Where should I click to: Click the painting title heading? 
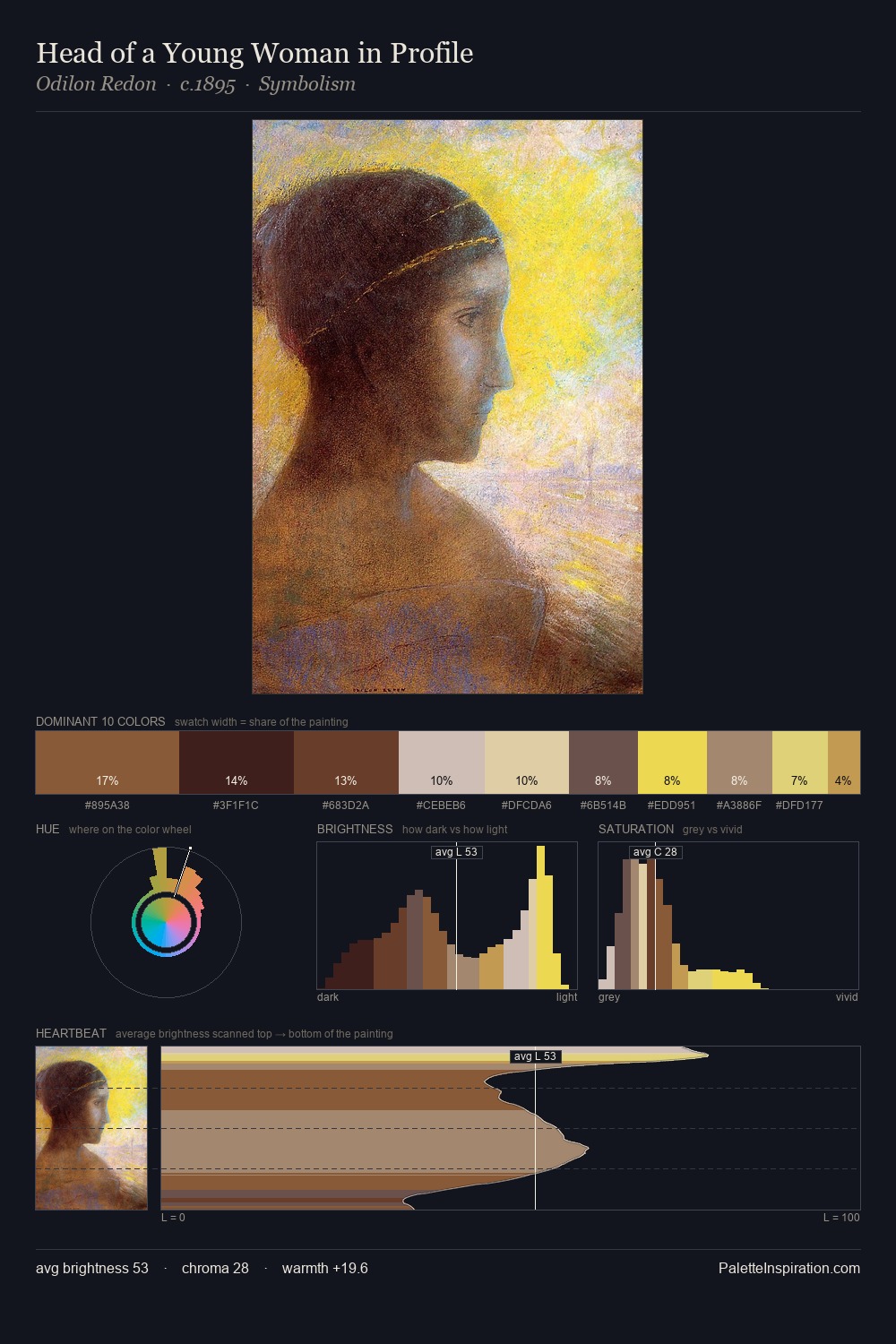[254, 53]
